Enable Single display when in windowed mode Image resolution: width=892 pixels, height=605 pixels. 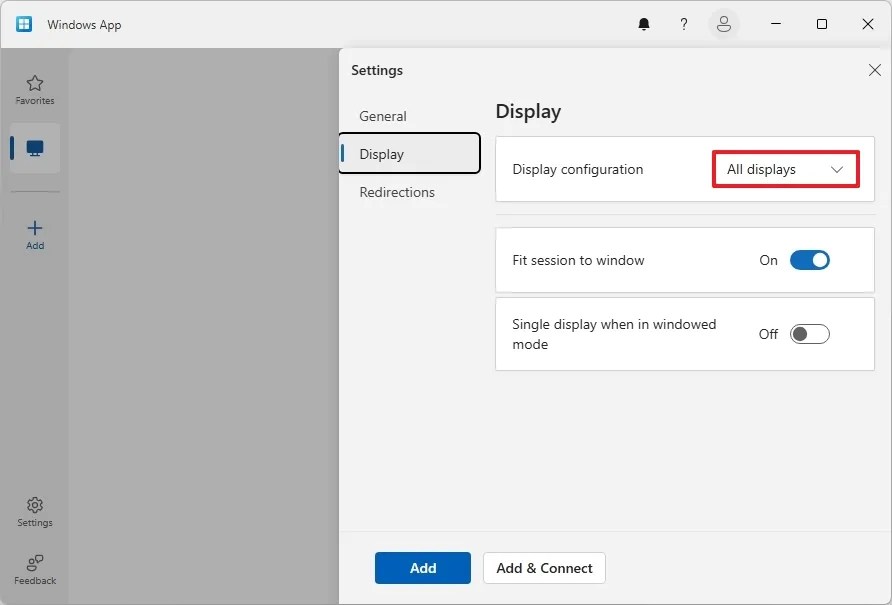[810, 334]
